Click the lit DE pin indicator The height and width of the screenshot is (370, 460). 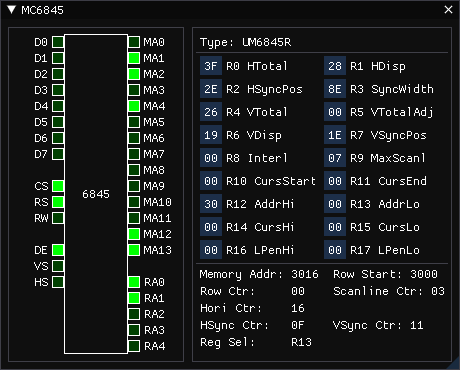coord(58,250)
